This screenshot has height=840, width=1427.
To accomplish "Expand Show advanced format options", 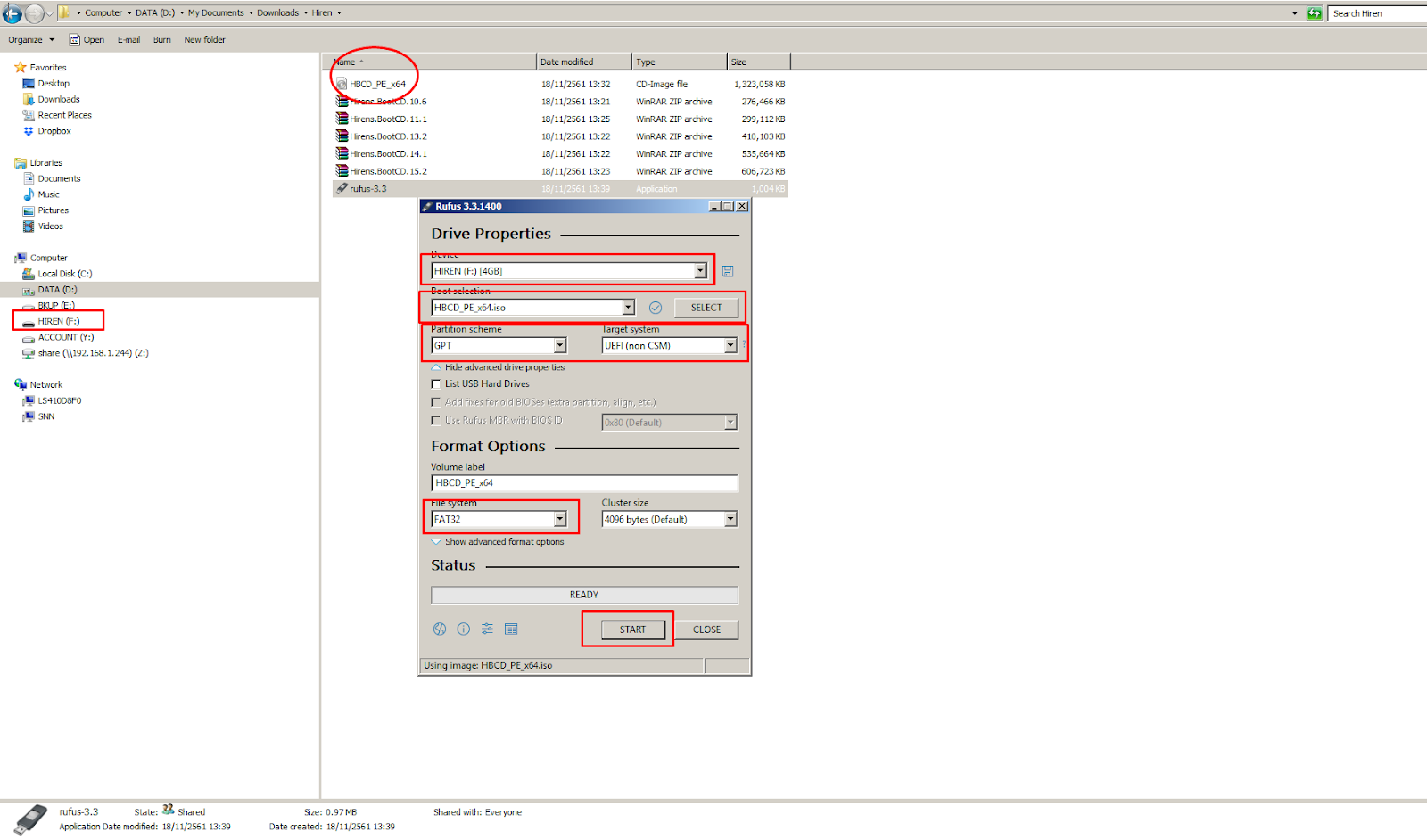I will (498, 542).
